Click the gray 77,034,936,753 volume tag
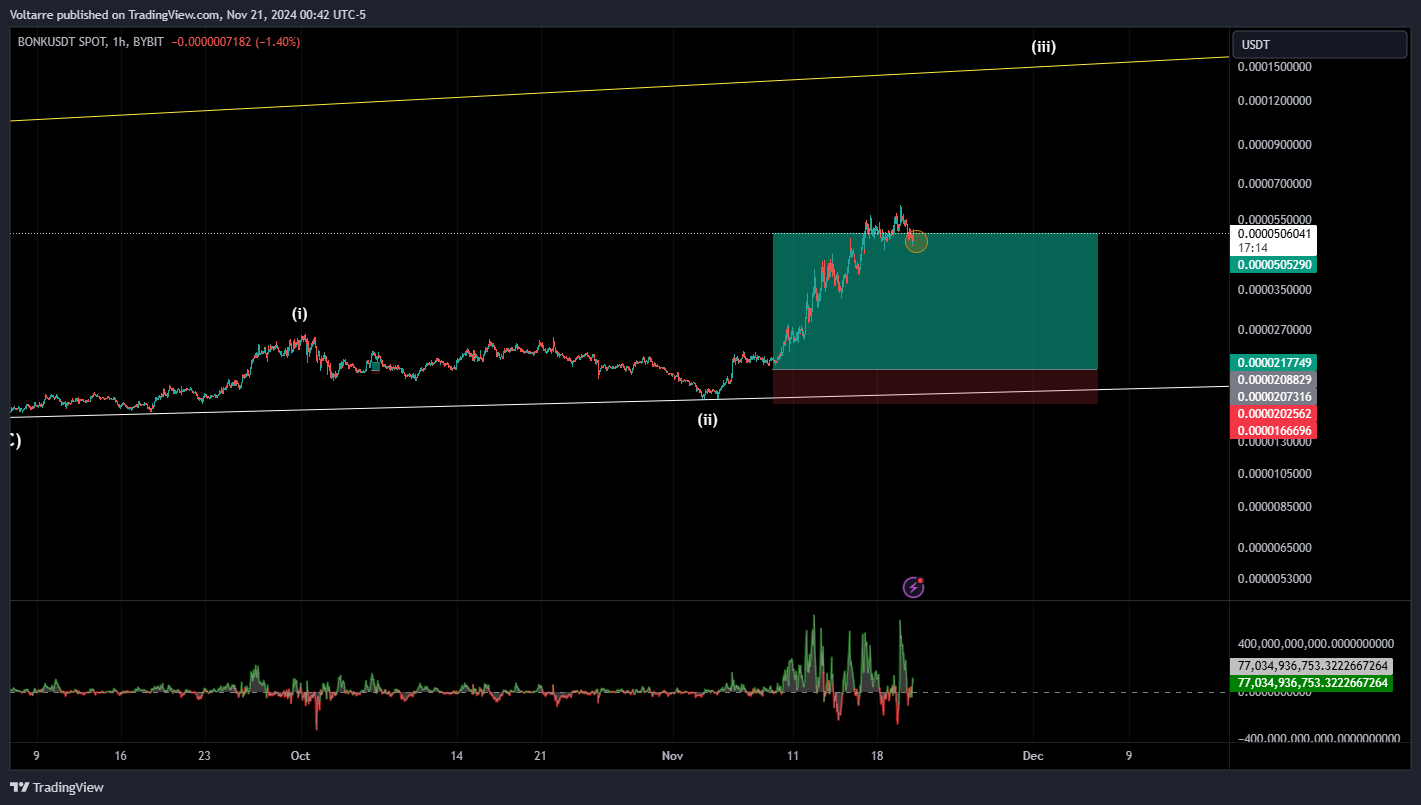1421x805 pixels. [x=1312, y=666]
